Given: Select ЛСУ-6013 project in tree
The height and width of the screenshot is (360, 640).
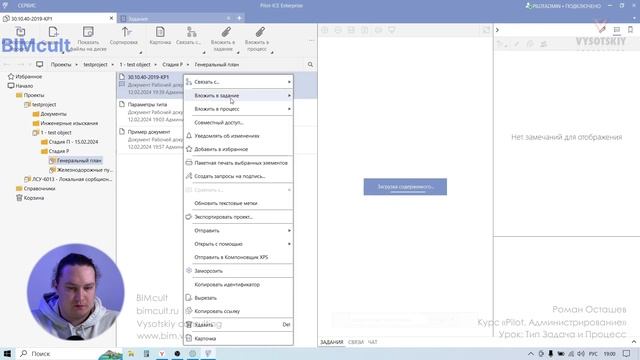Looking at the screenshot, I should [x=71, y=179].
